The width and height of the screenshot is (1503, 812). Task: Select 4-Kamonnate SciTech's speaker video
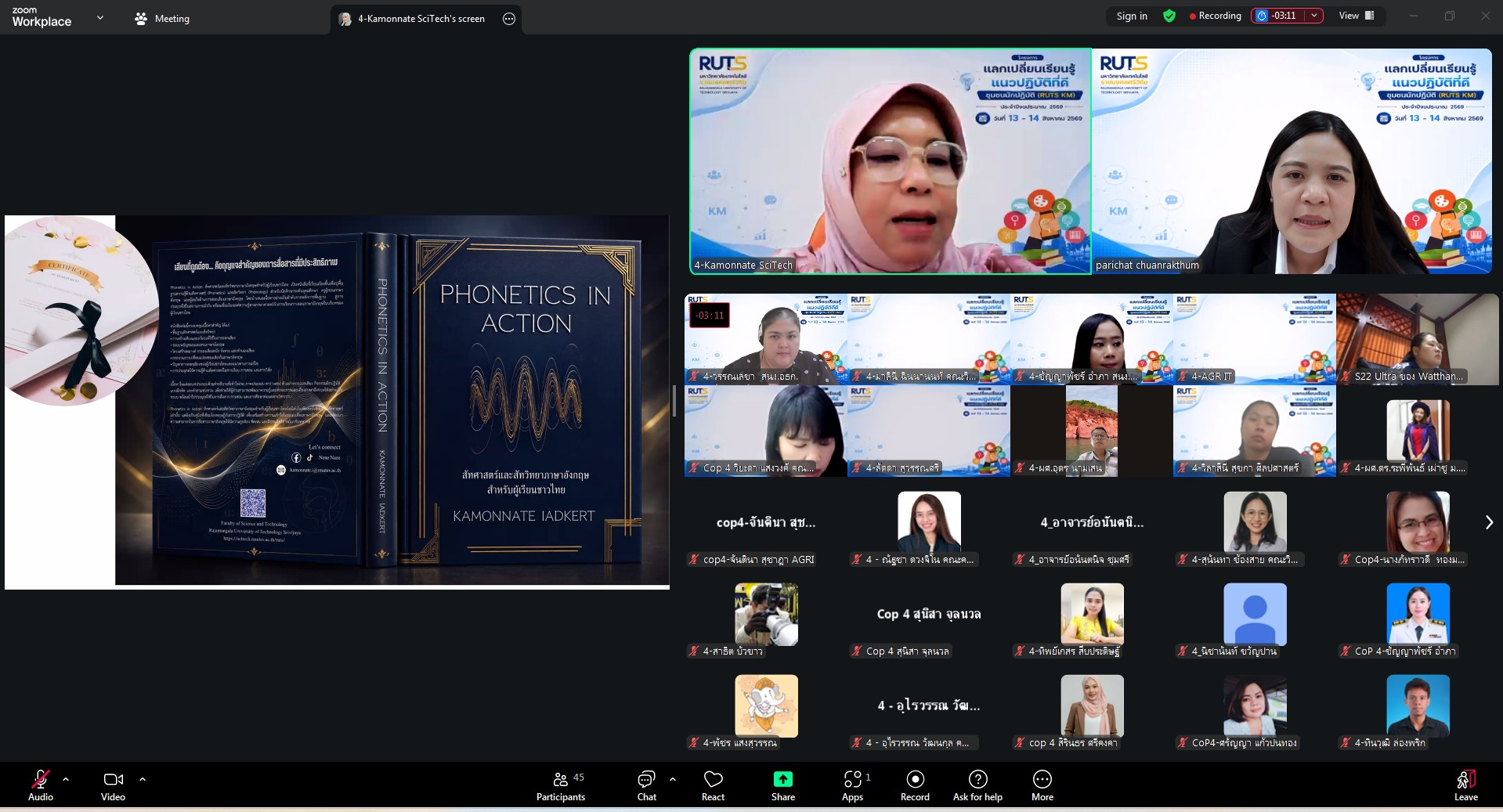coord(891,161)
